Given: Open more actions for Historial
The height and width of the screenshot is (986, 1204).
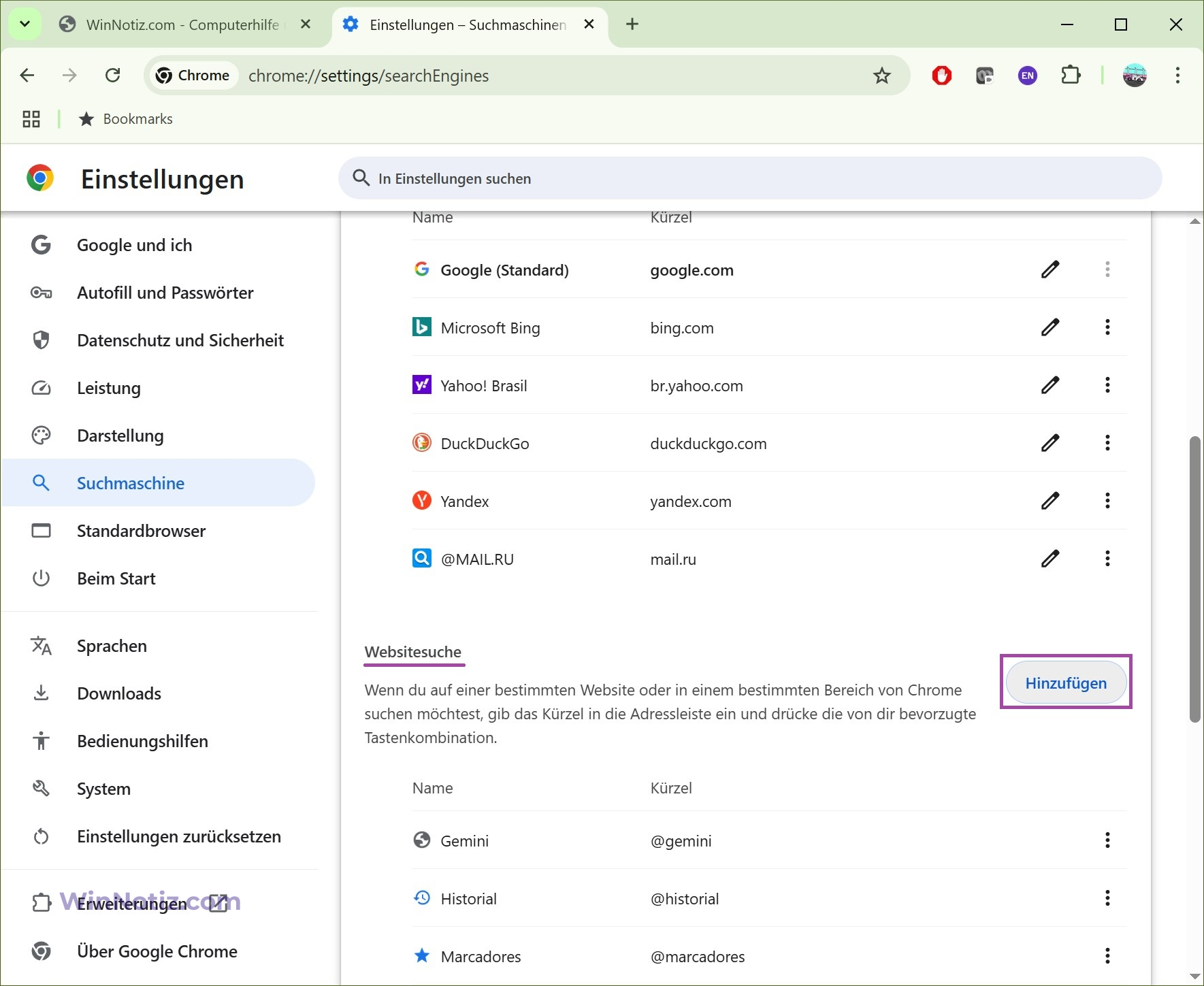Looking at the screenshot, I should click(x=1107, y=898).
